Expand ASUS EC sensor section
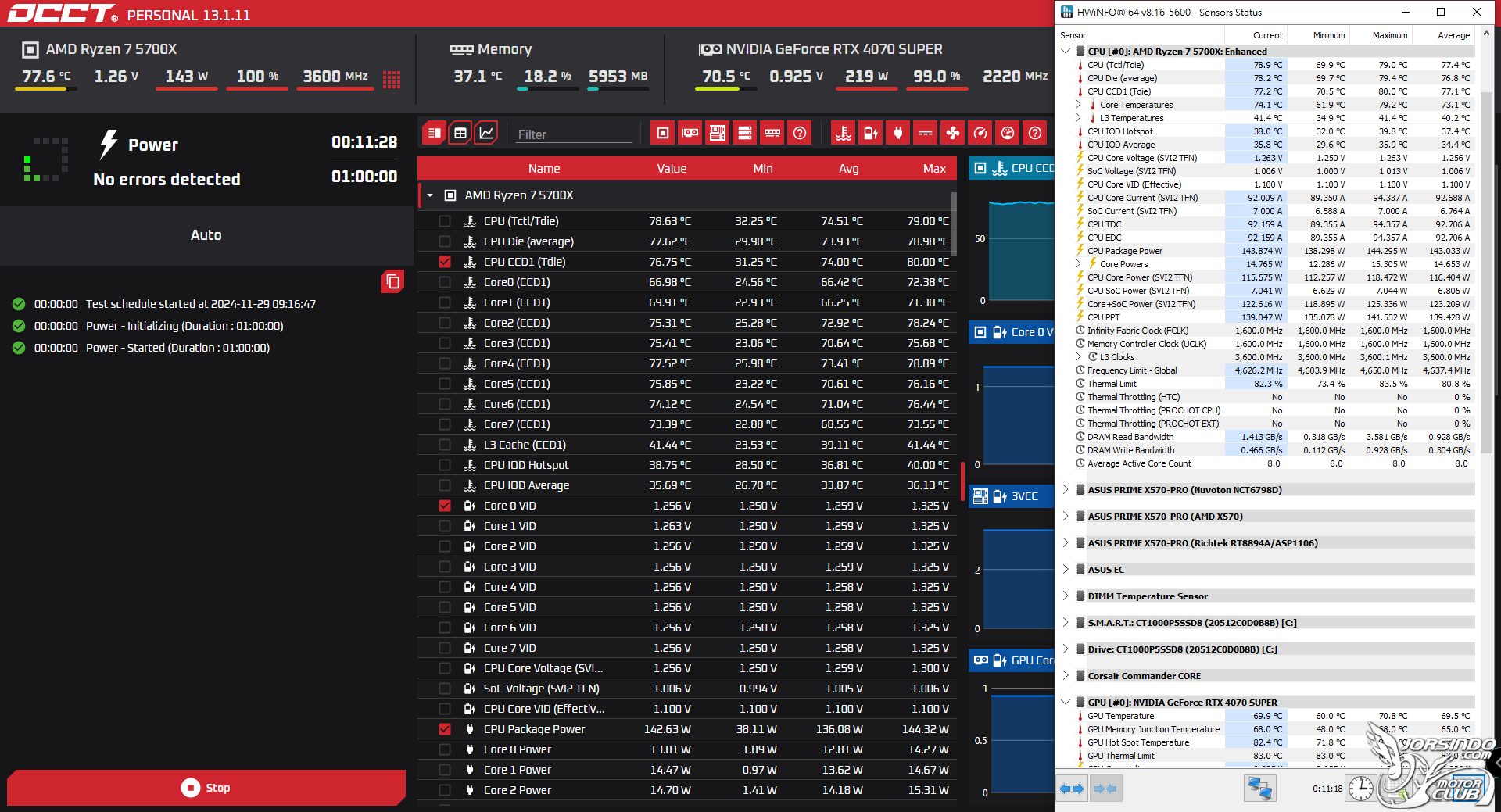 (x=1066, y=570)
